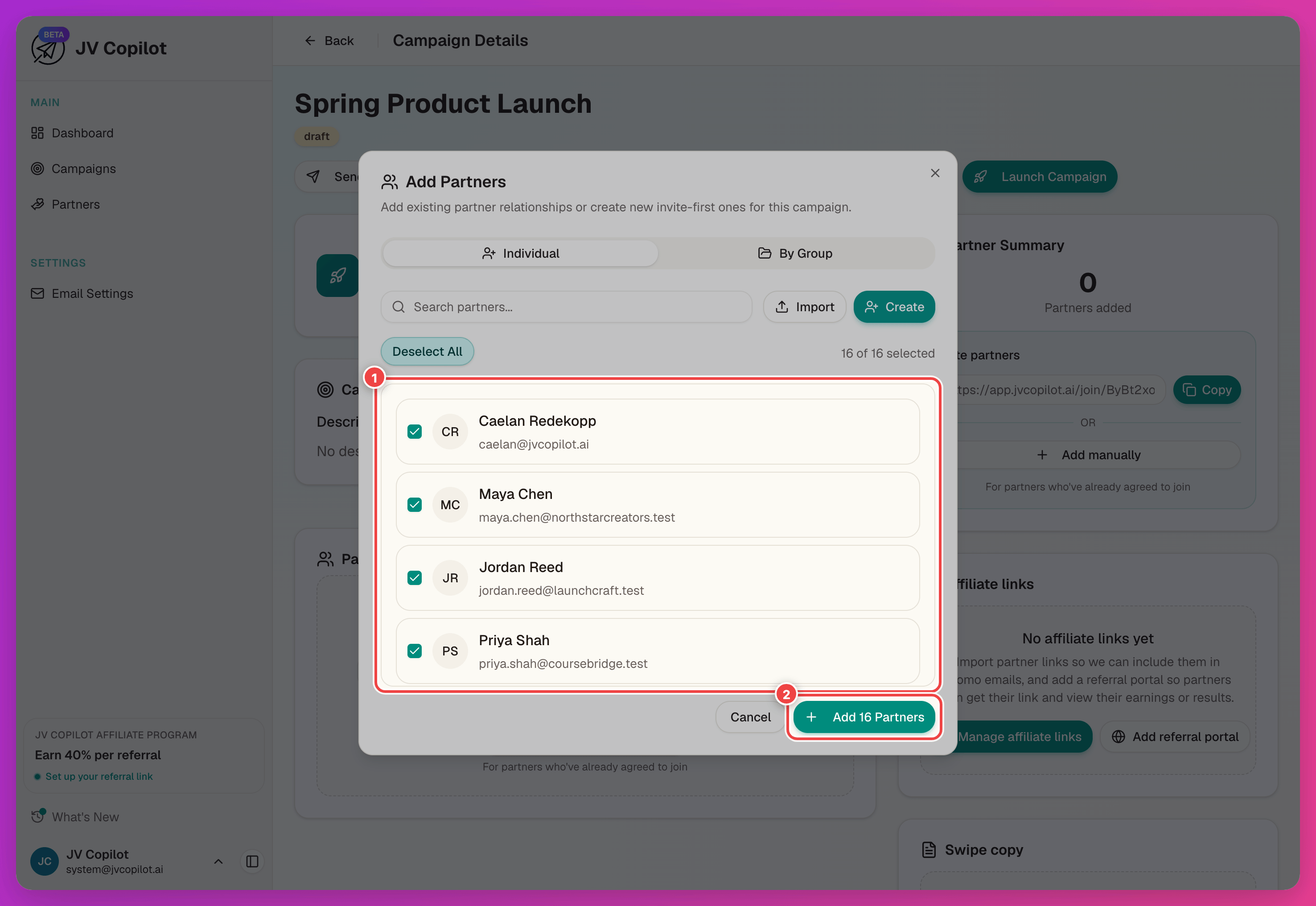Viewport: 1316px width, 906px height.
Task: Click the Import button
Action: coord(805,307)
